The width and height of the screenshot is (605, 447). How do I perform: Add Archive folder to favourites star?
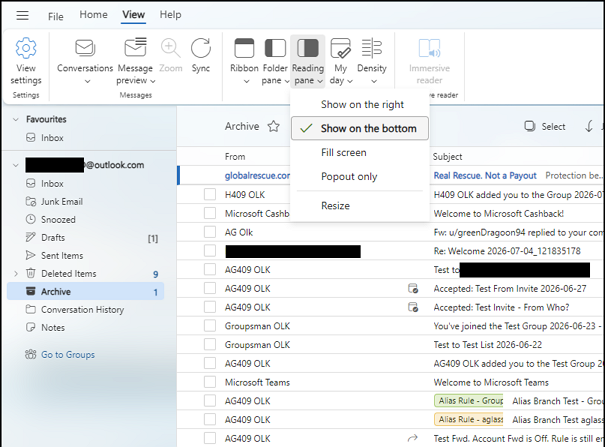pyautogui.click(x=274, y=126)
